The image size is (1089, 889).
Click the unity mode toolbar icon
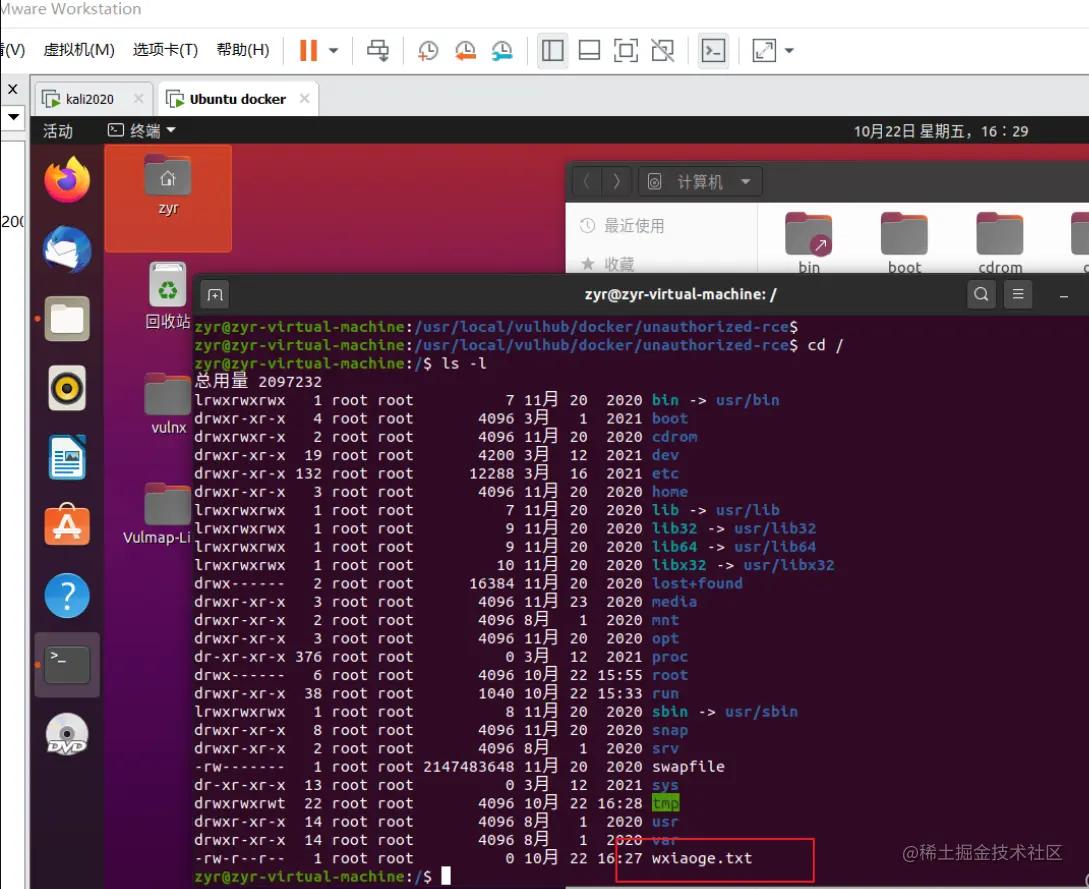(x=663, y=50)
